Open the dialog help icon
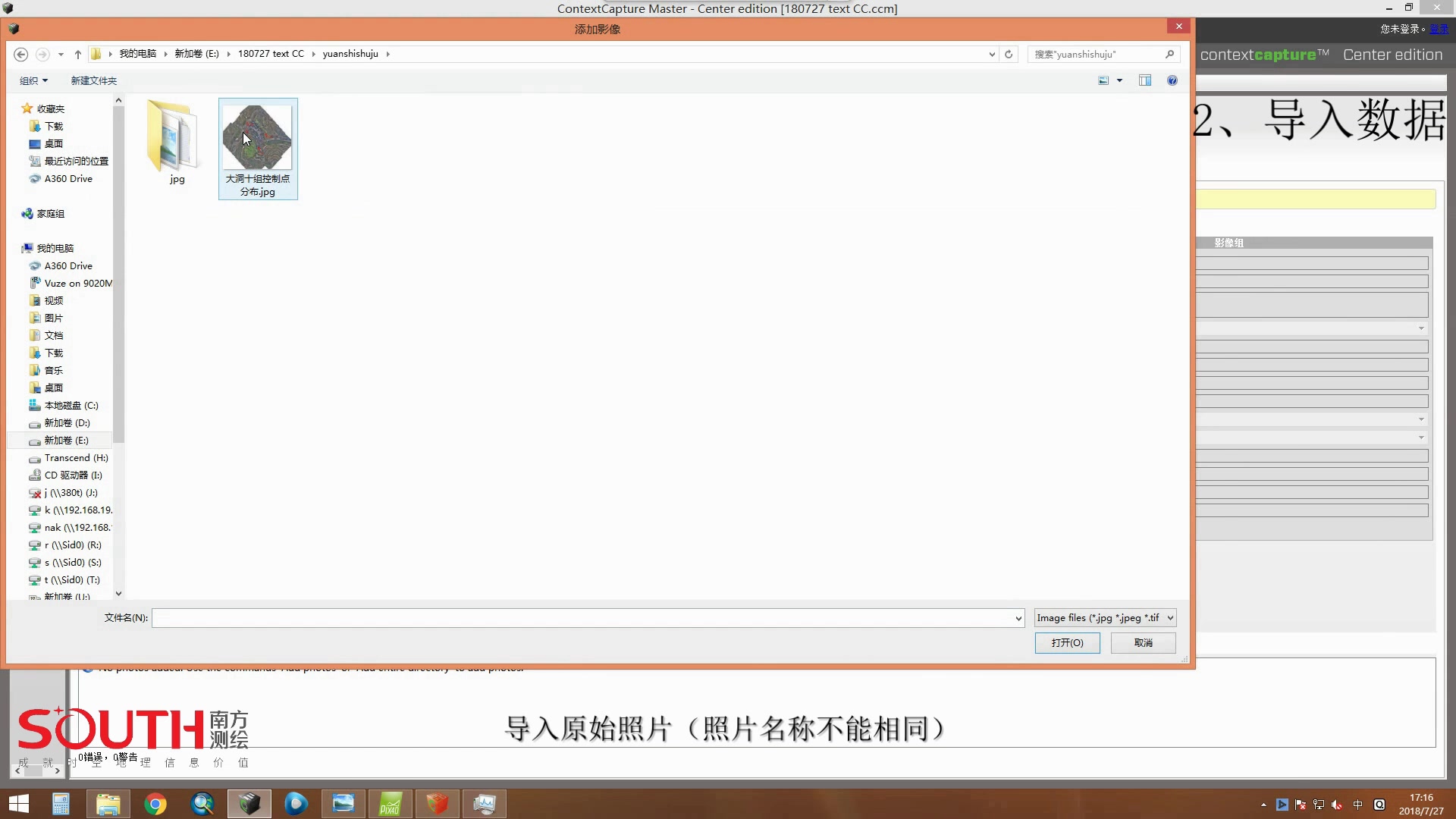 coord(1172,80)
